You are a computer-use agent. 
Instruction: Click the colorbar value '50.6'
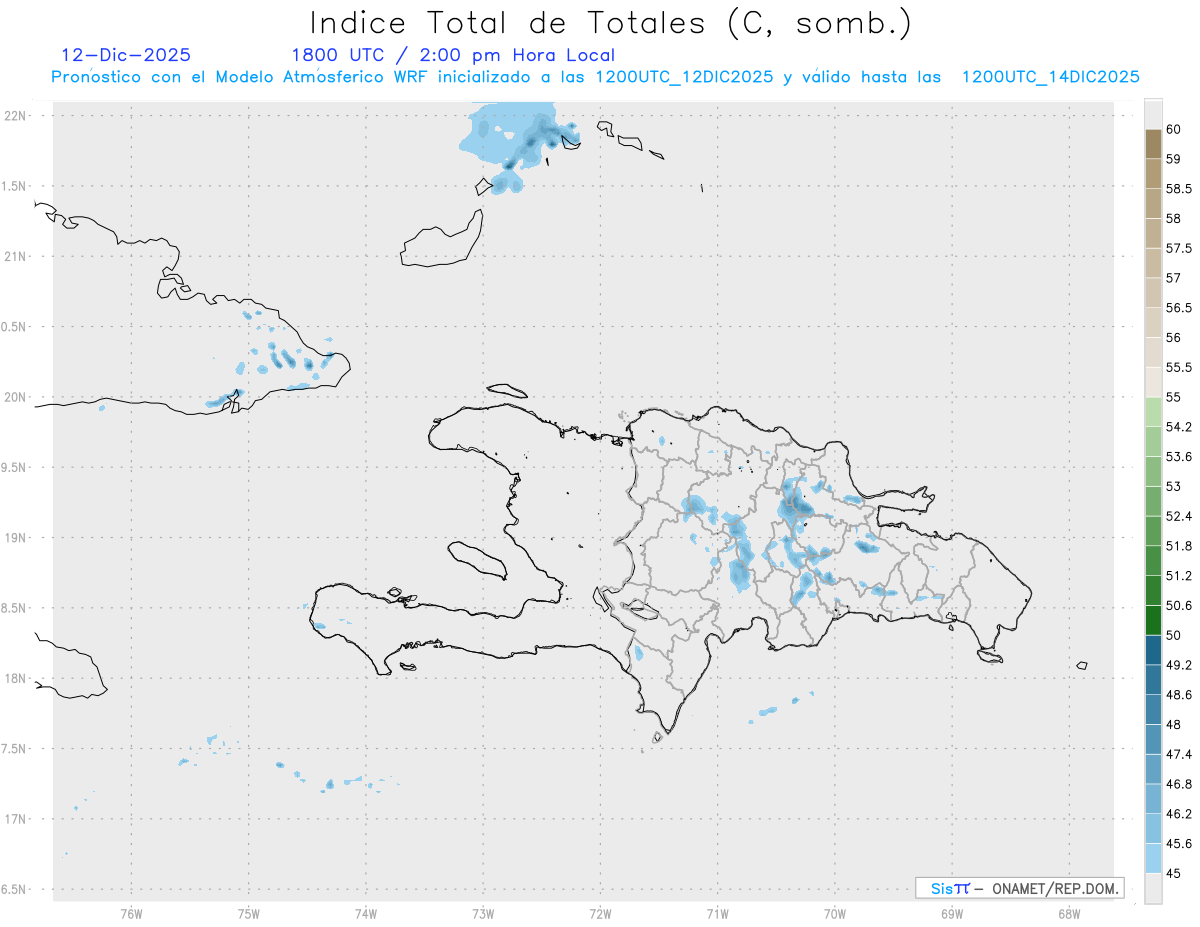pos(1178,605)
